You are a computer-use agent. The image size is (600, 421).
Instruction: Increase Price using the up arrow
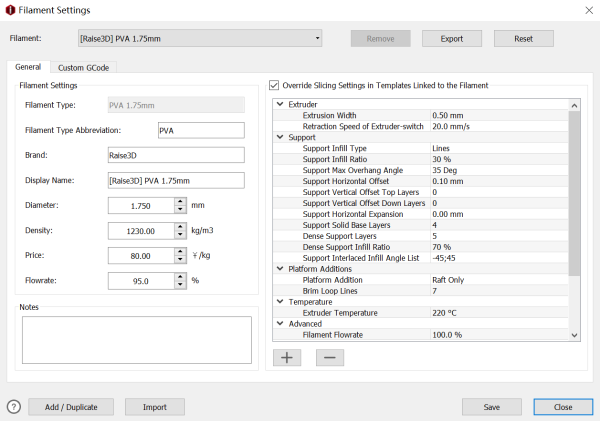pyautogui.click(x=180, y=251)
